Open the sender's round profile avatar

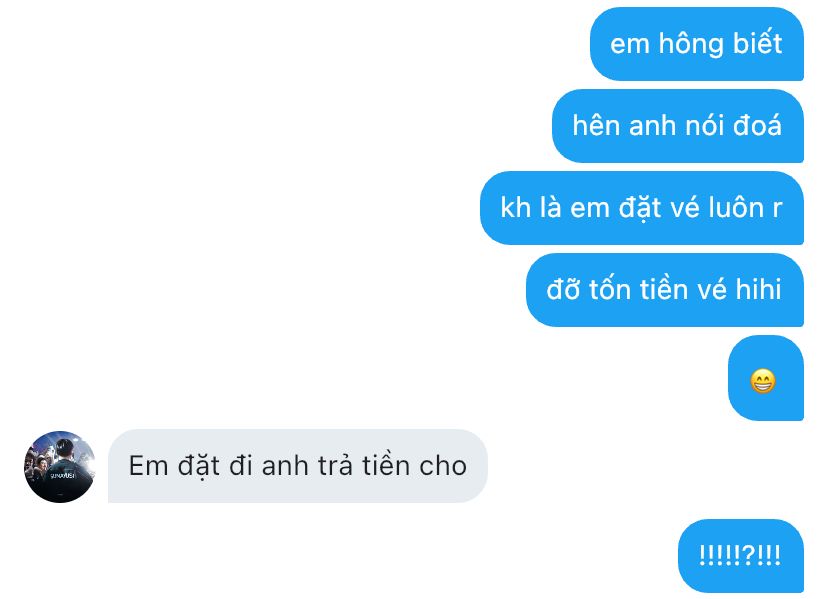coord(60,466)
